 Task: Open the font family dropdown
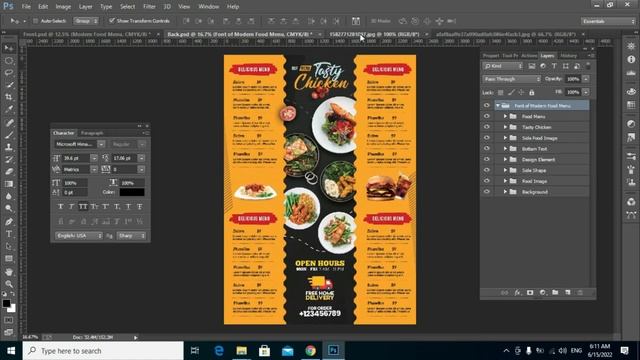tap(101, 144)
